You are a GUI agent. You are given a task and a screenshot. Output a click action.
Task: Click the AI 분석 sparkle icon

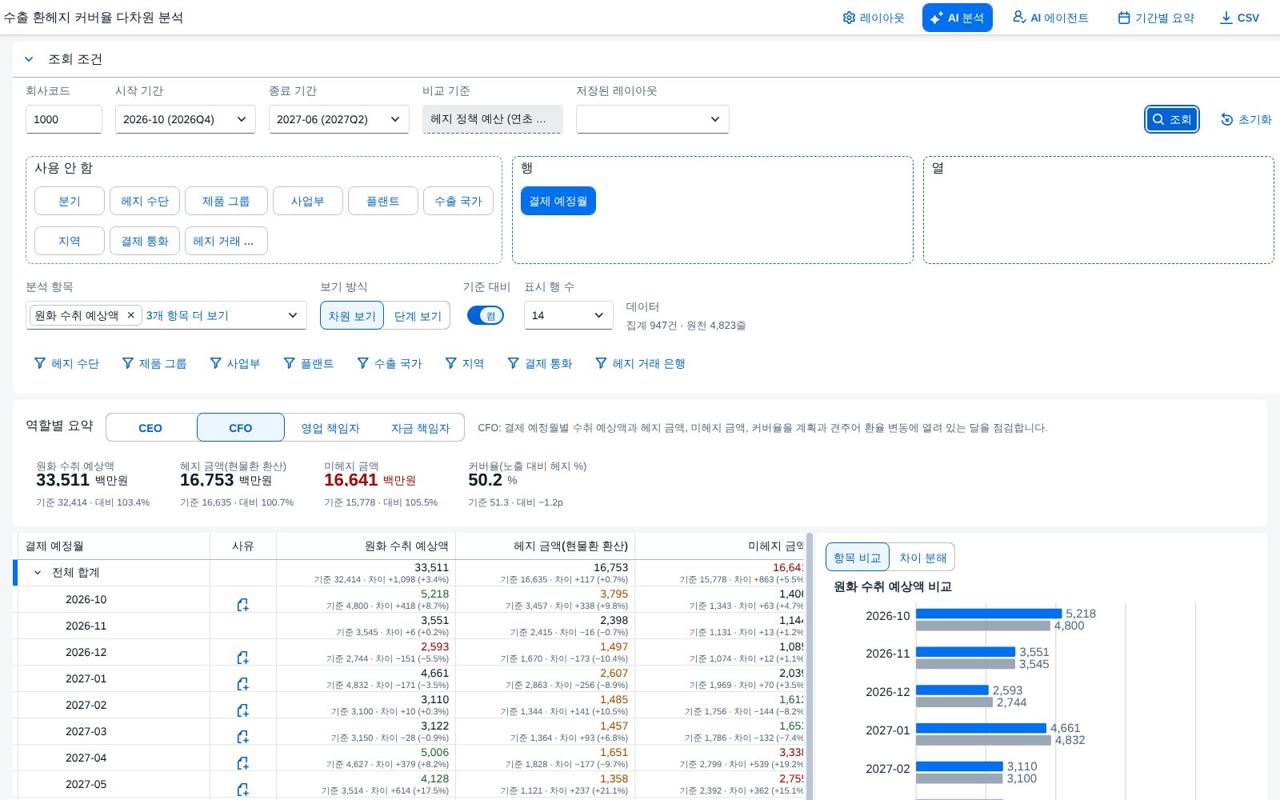pos(937,18)
